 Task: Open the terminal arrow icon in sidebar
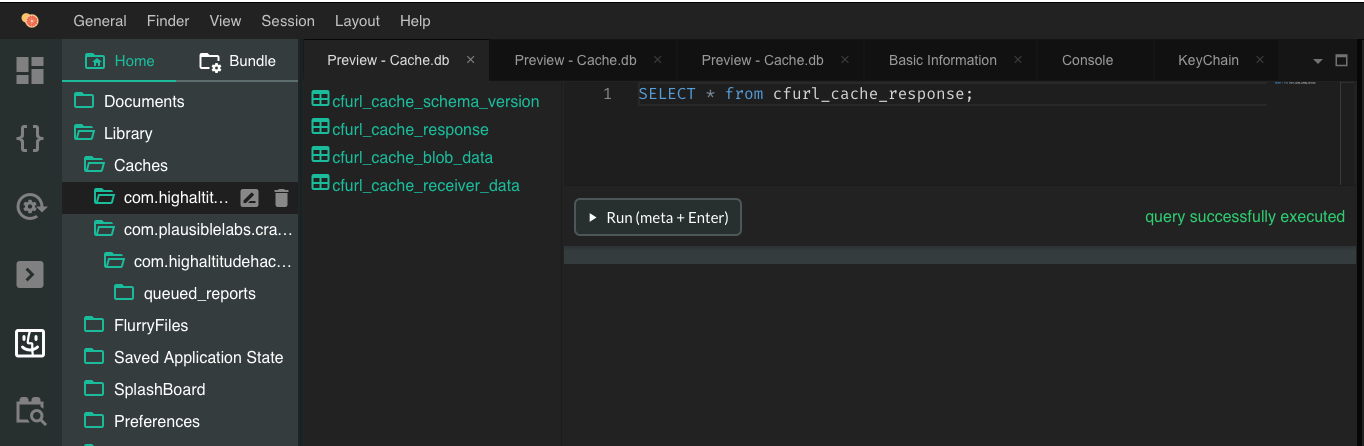click(x=30, y=274)
